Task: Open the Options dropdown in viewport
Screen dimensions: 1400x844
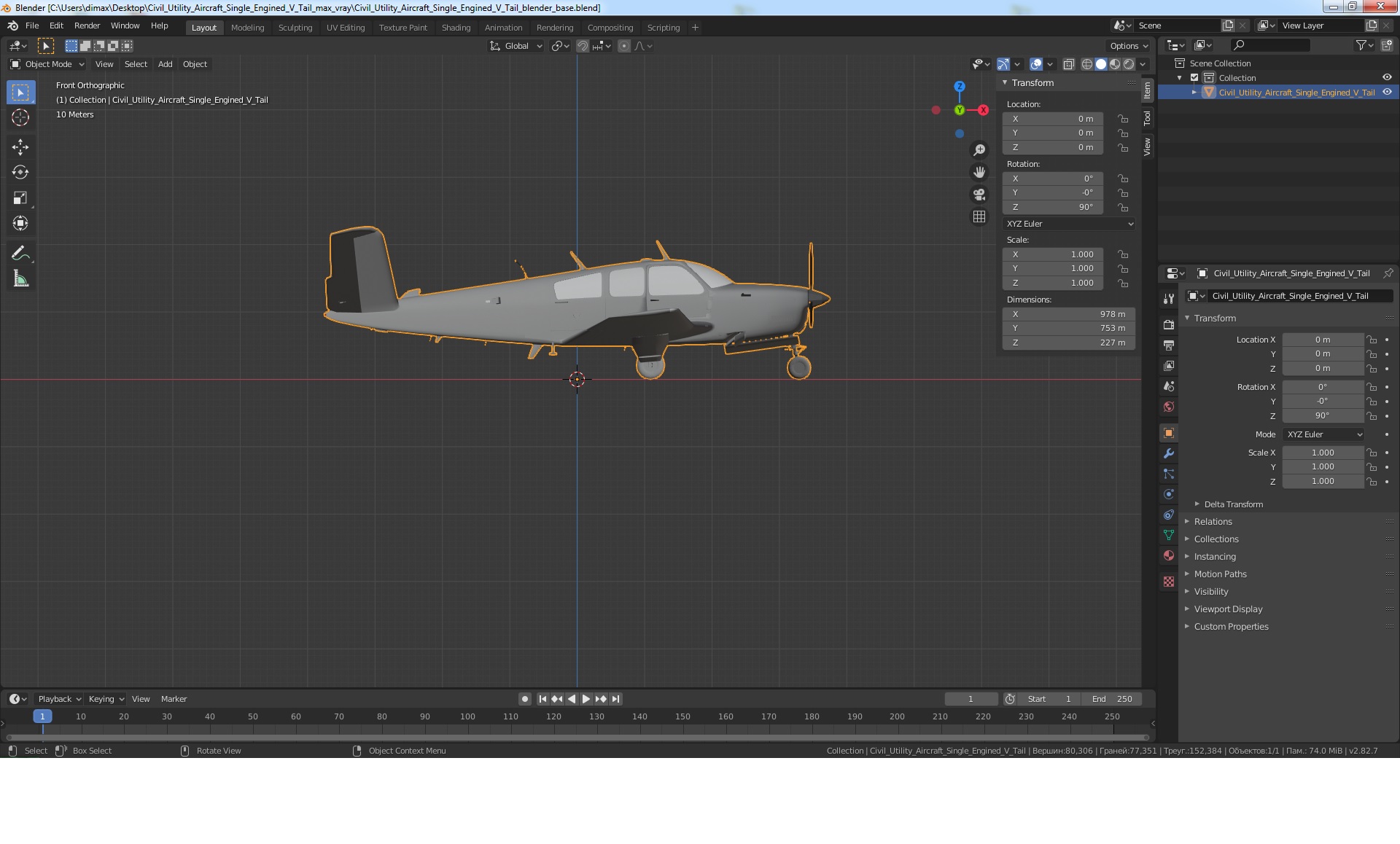Action: click(x=1129, y=46)
